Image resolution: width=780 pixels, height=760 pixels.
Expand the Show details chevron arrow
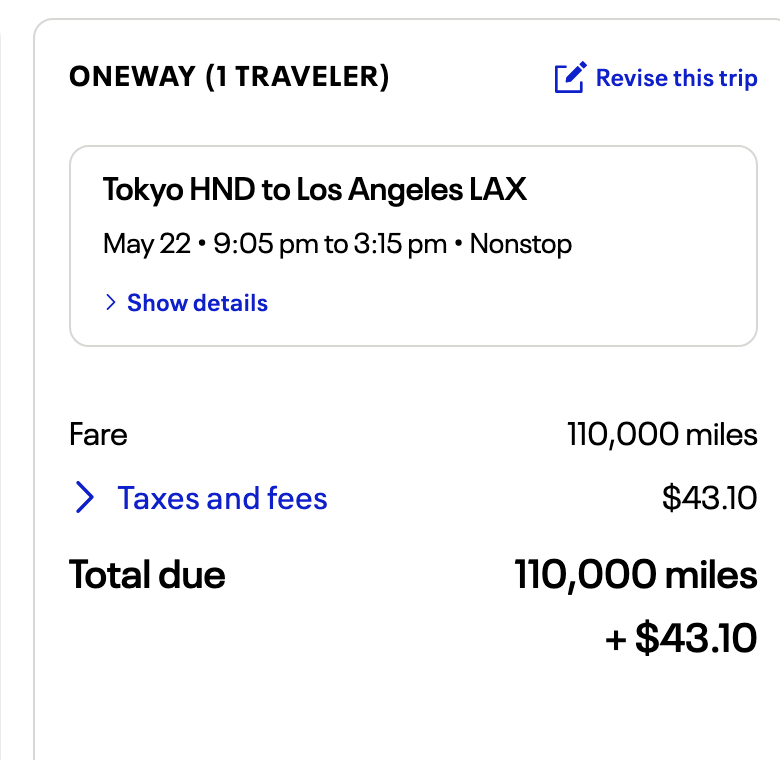click(111, 302)
